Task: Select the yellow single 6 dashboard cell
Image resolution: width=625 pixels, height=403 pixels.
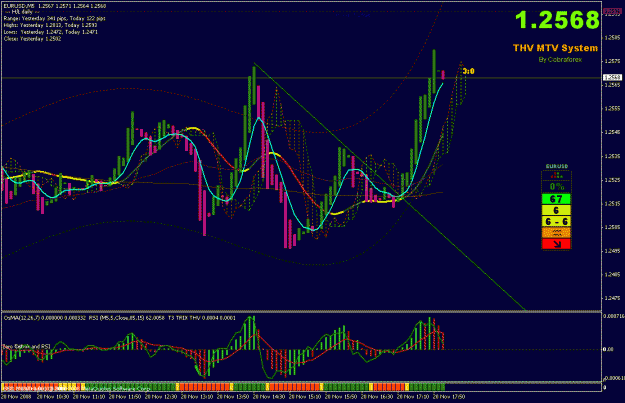Action: coord(556,210)
